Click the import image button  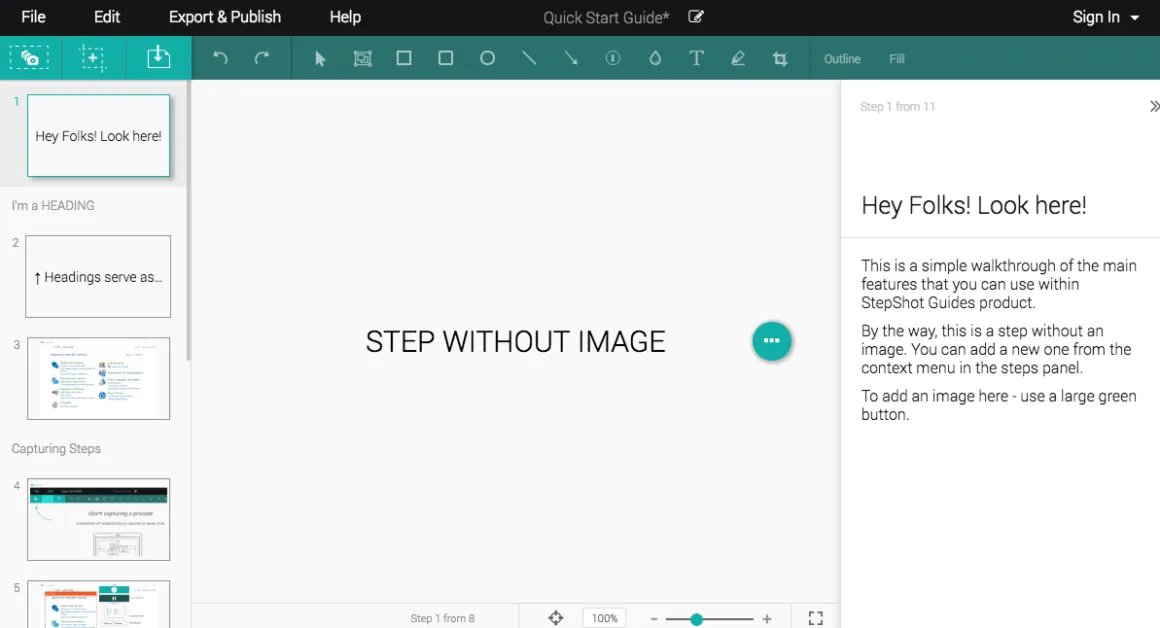158,58
